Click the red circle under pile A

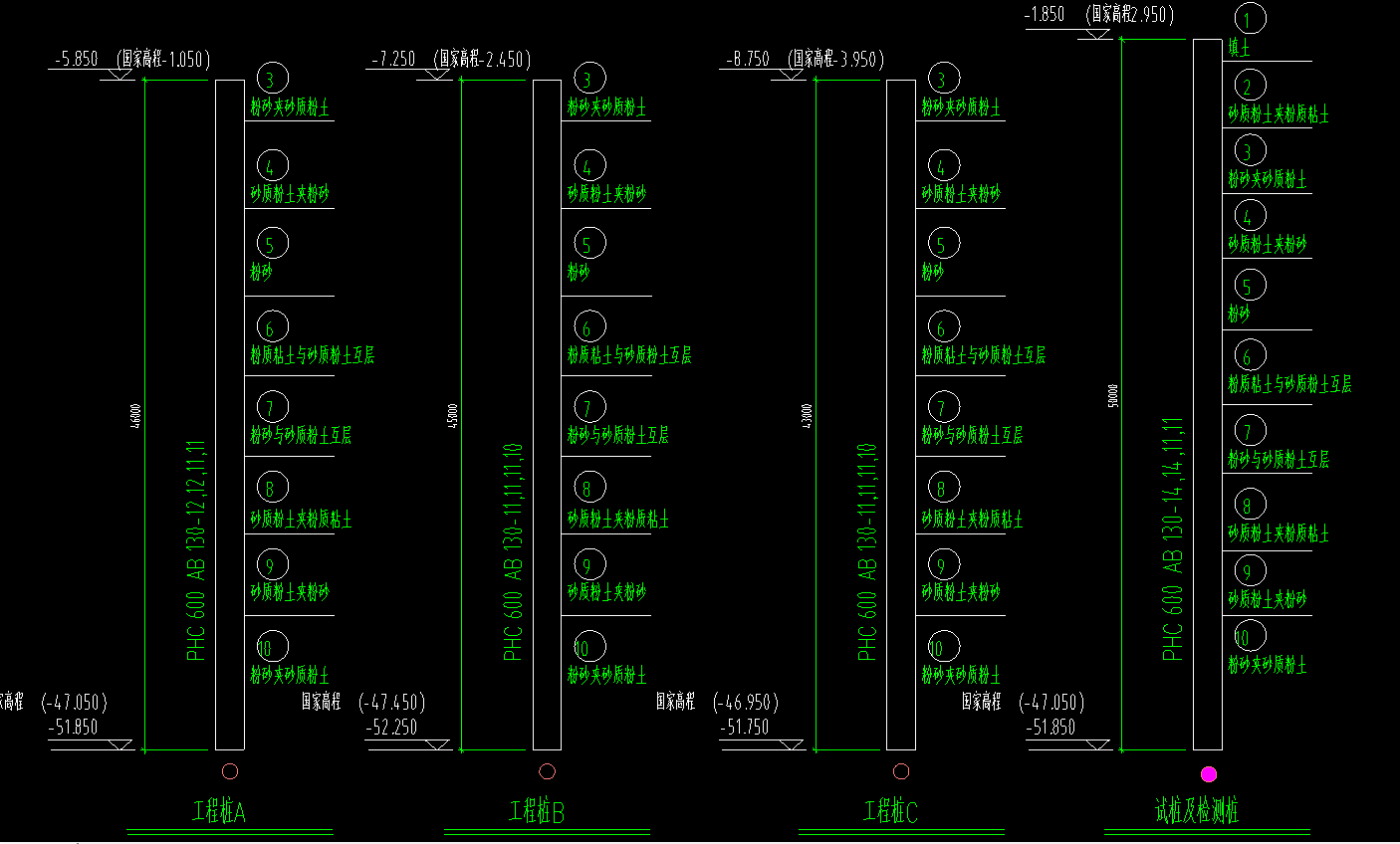coord(230,771)
